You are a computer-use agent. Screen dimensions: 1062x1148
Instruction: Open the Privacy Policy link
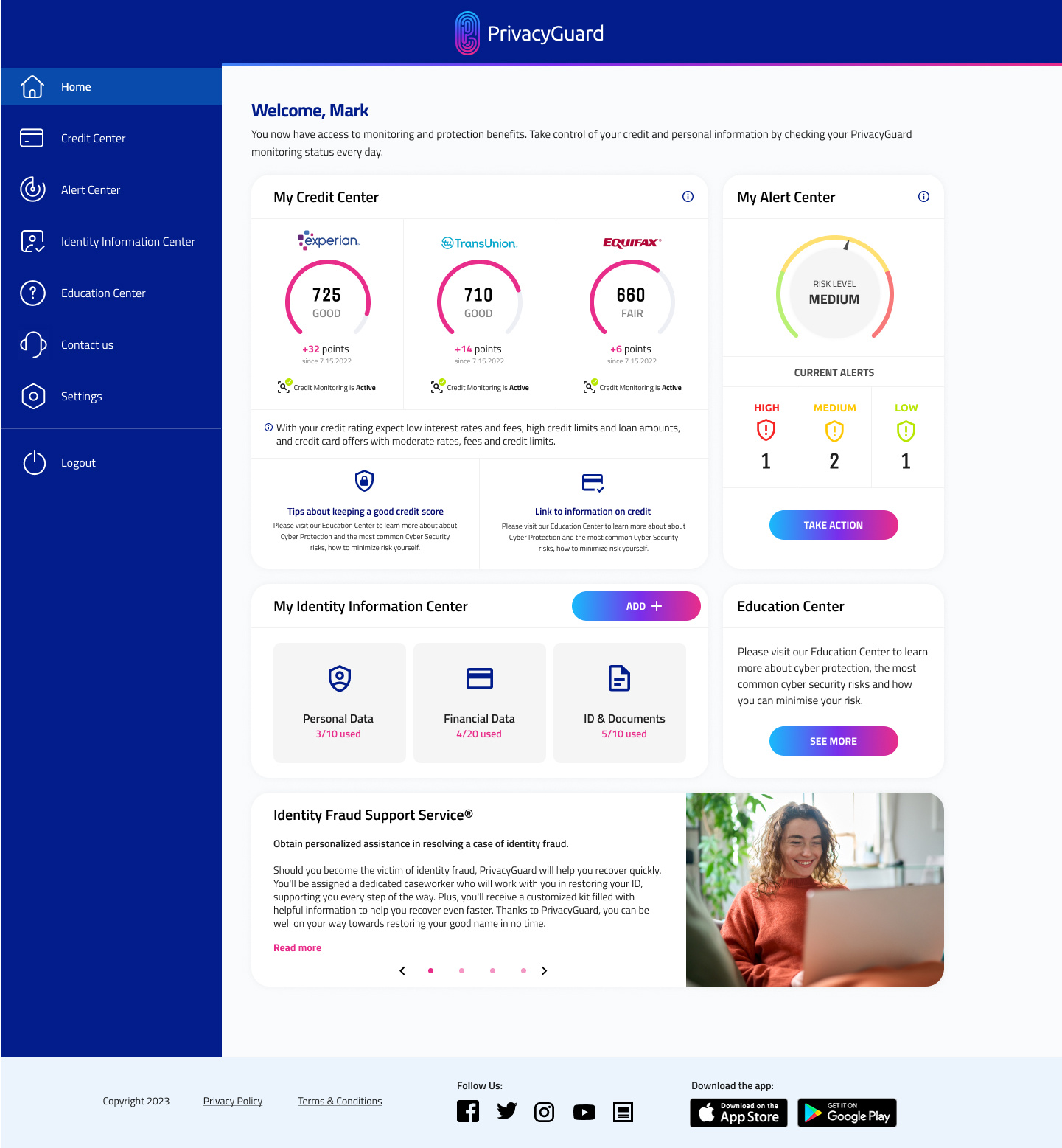tap(232, 1101)
